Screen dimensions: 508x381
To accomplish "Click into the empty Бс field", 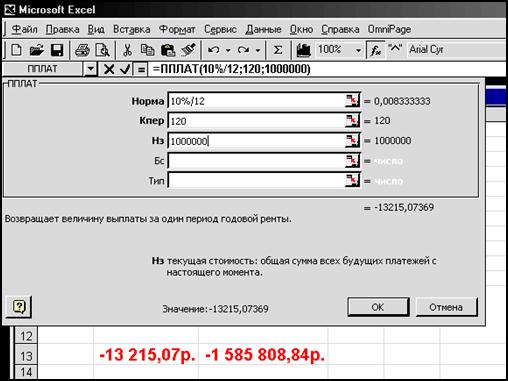I will point(257,161).
